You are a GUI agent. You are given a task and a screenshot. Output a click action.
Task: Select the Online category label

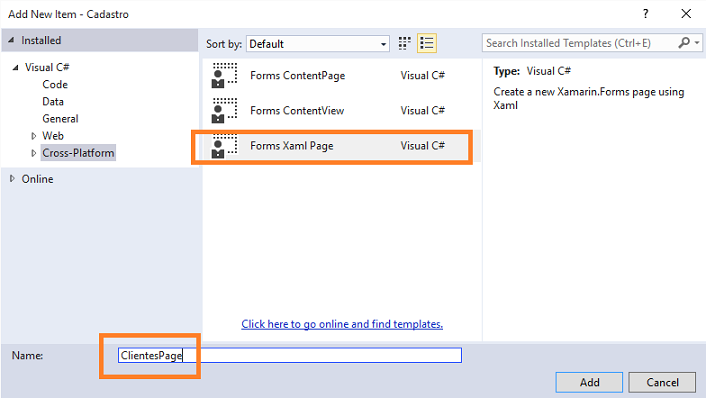click(x=37, y=179)
